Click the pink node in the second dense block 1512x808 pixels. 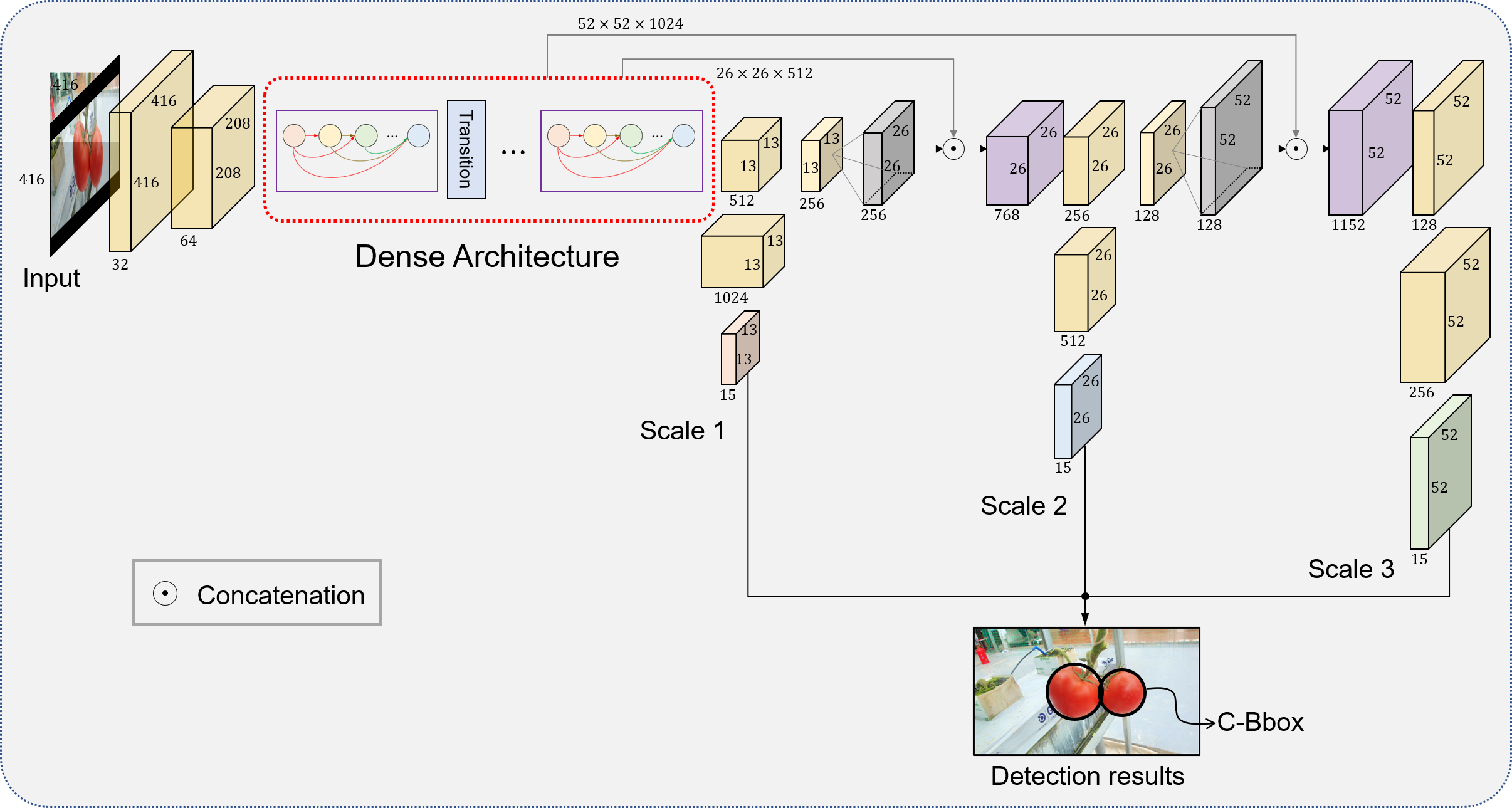click(x=559, y=135)
